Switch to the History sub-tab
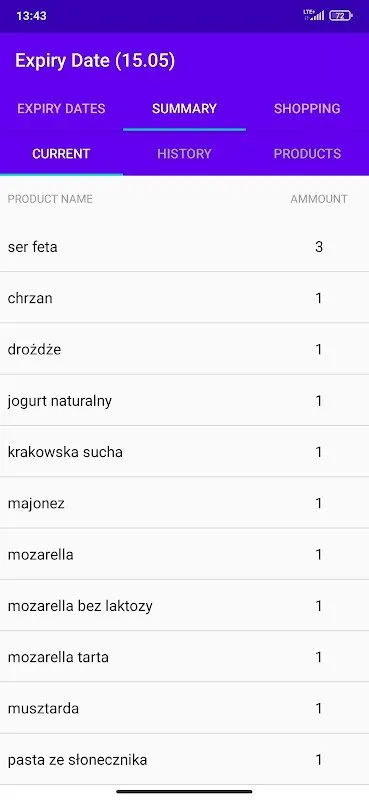 point(184,154)
